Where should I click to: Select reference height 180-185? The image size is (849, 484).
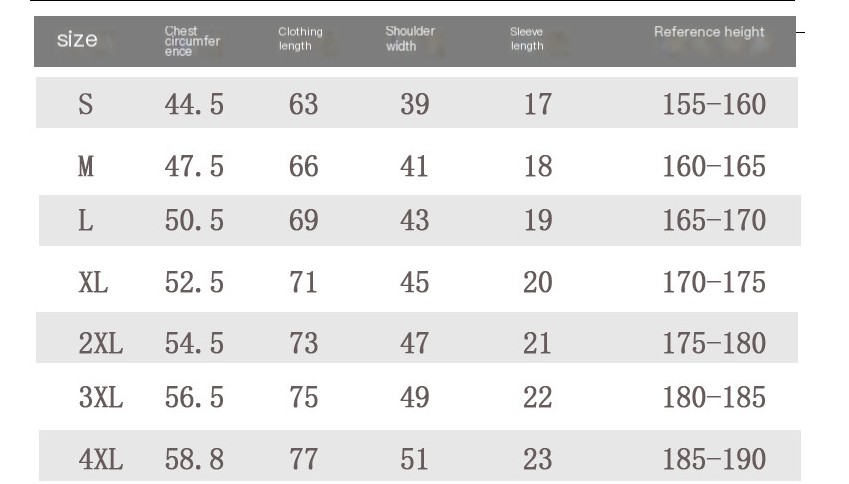pyautogui.click(x=714, y=397)
